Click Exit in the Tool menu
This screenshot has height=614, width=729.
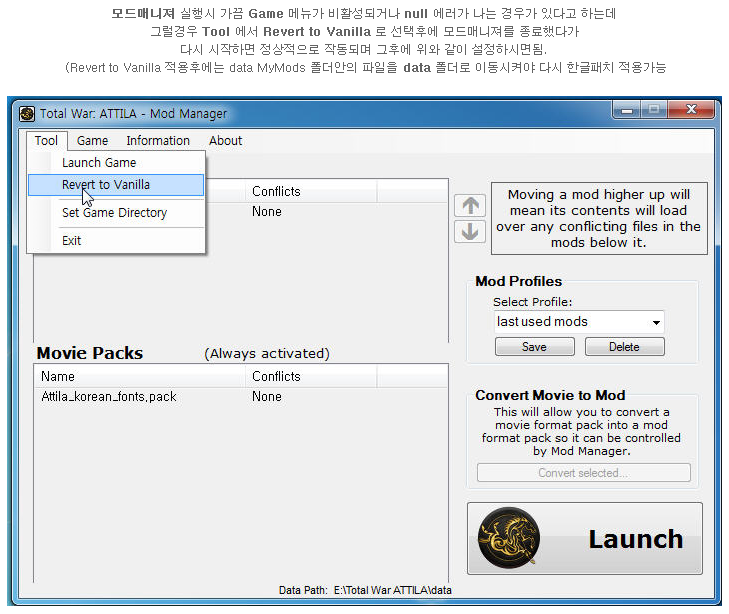[x=116, y=241]
